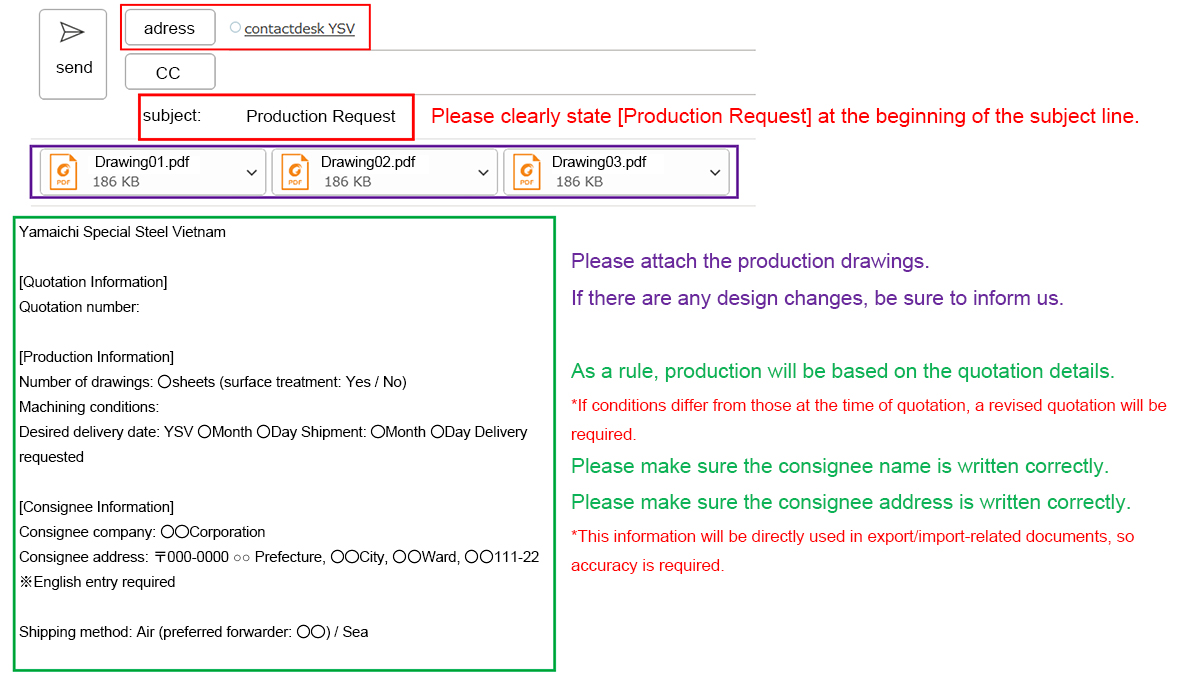Click the PDF icon of Drawing02.pdf
1200x675 pixels.
295,172
